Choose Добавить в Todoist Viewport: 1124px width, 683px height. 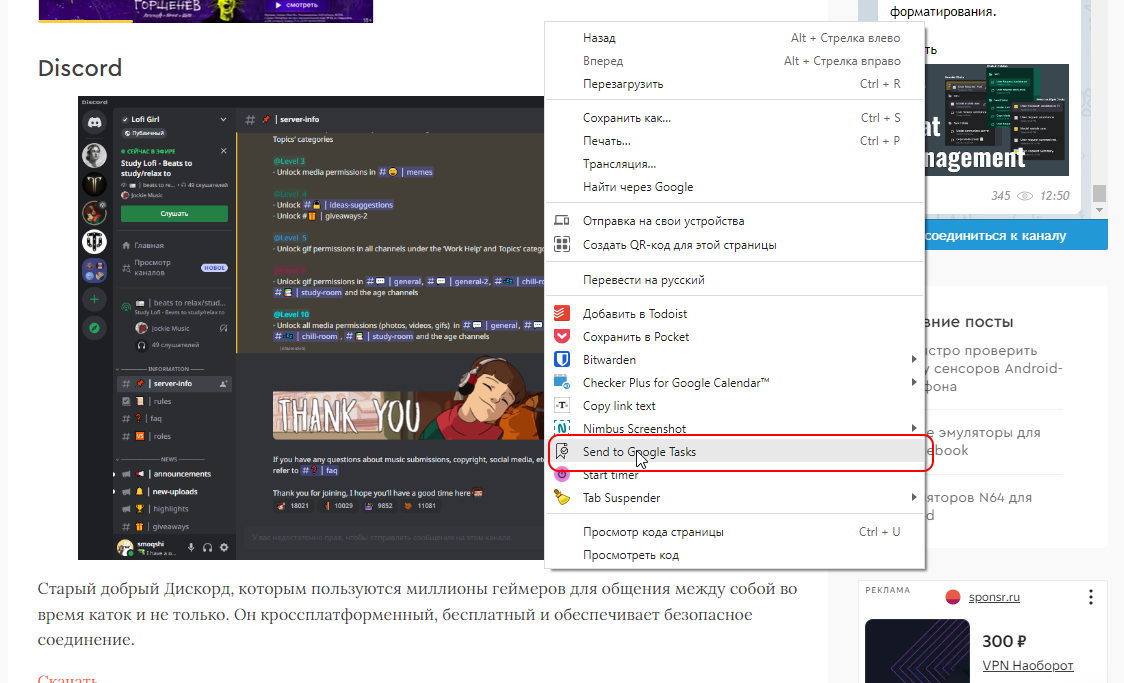[735, 313]
